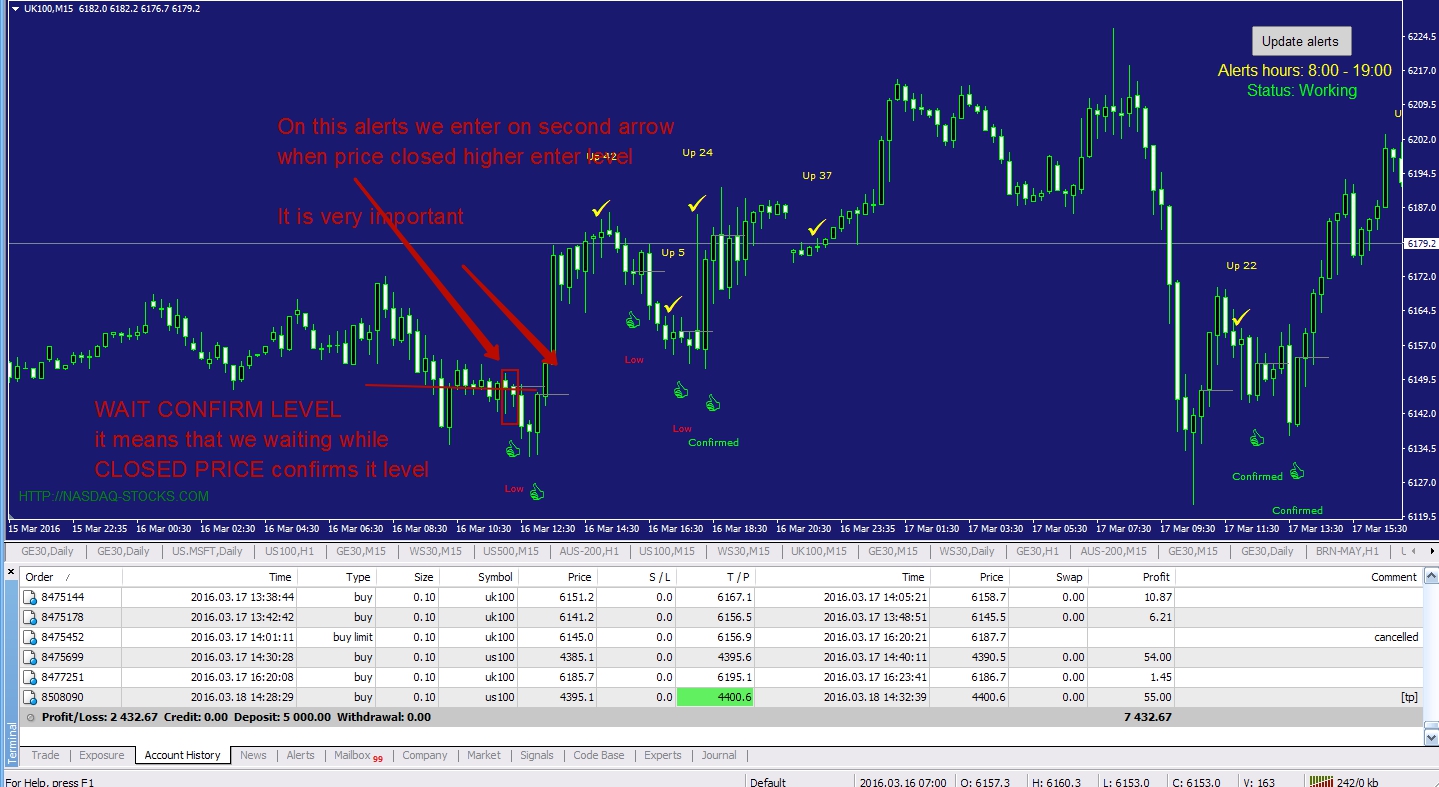Click the yellow checkmark below Up 24
The width and height of the screenshot is (1439, 787).
[697, 204]
